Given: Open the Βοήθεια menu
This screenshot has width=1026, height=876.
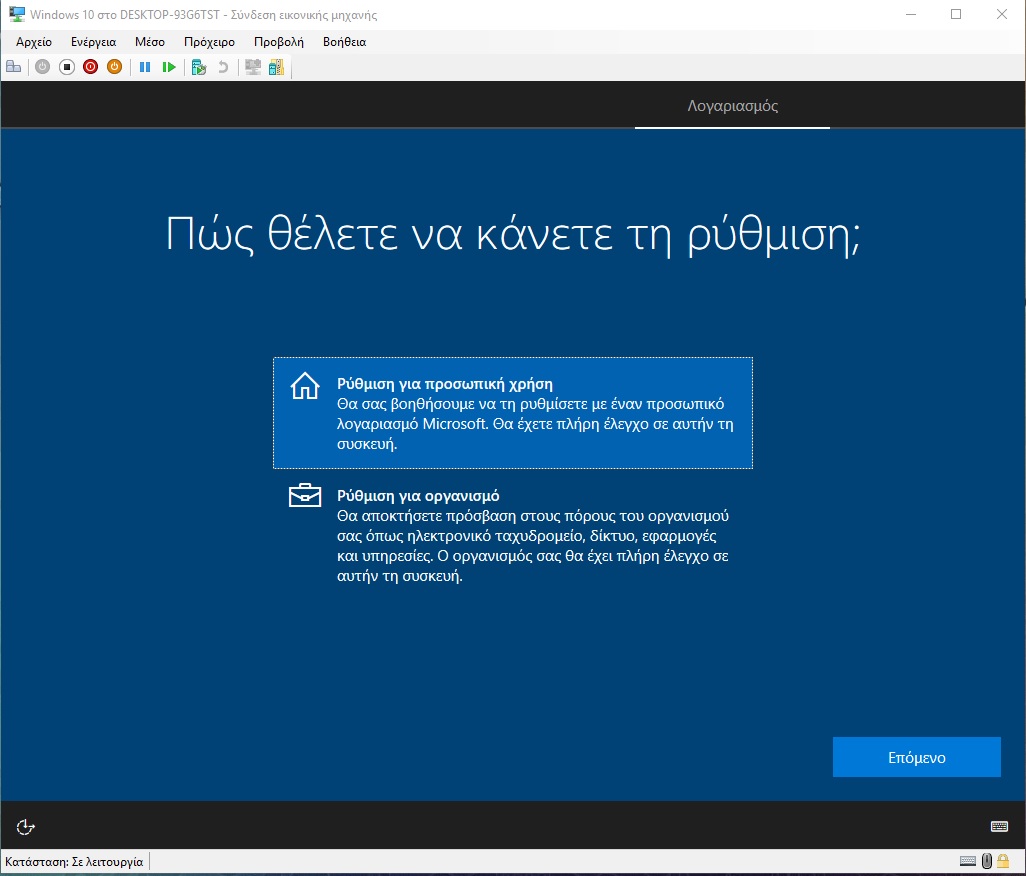Looking at the screenshot, I should click(x=344, y=42).
